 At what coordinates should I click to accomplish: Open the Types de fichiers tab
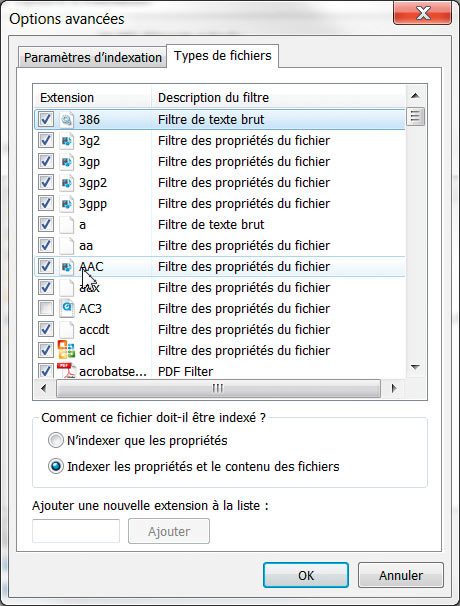point(223,56)
